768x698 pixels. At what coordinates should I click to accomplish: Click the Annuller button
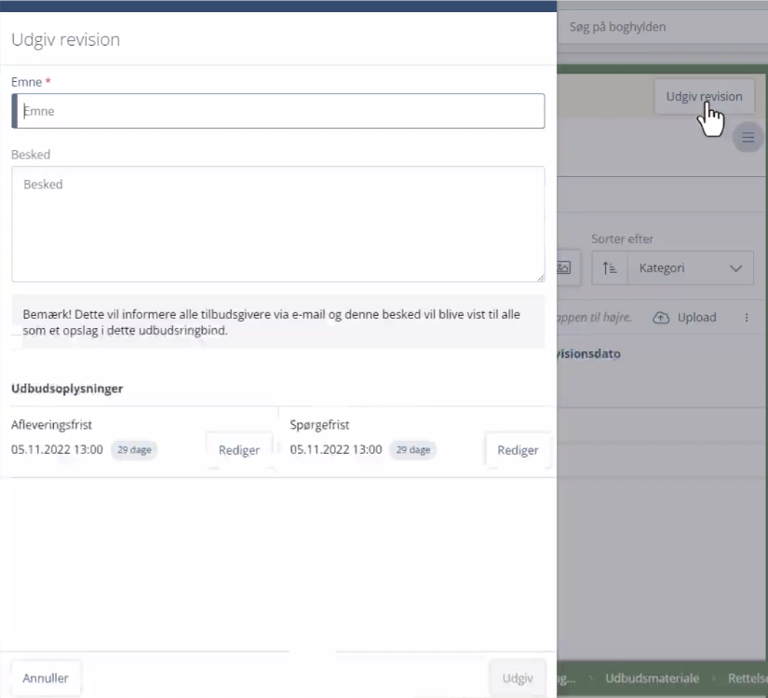click(46, 678)
